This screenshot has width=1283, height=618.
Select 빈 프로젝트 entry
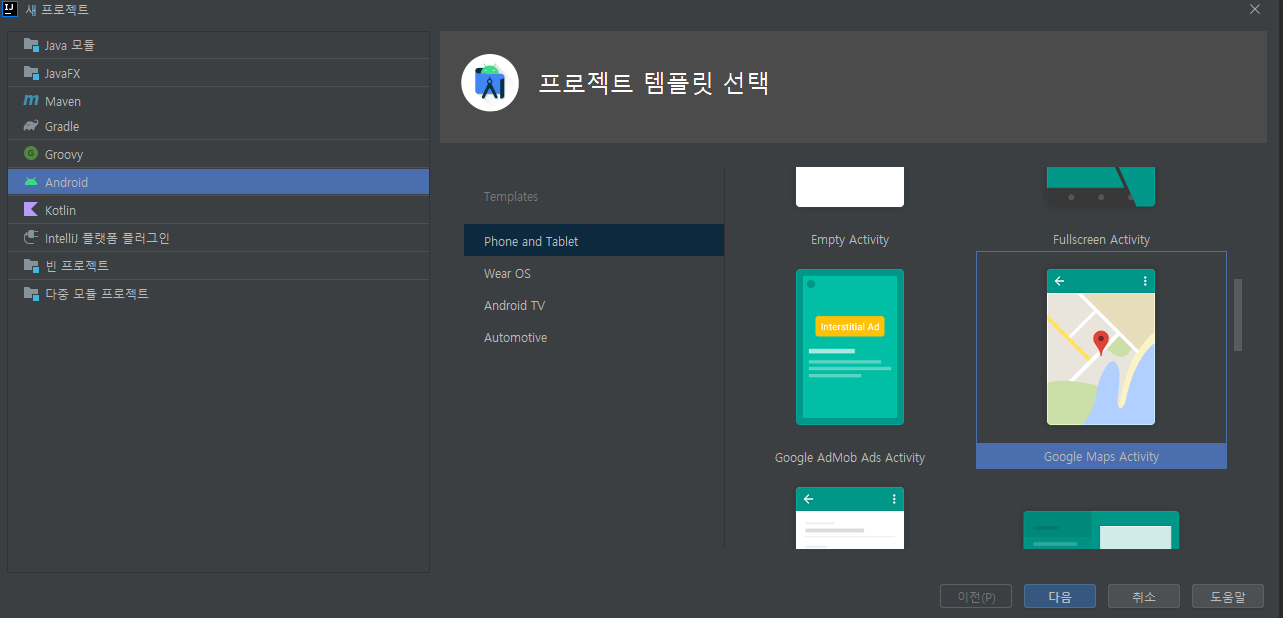pyautogui.click(x=218, y=266)
